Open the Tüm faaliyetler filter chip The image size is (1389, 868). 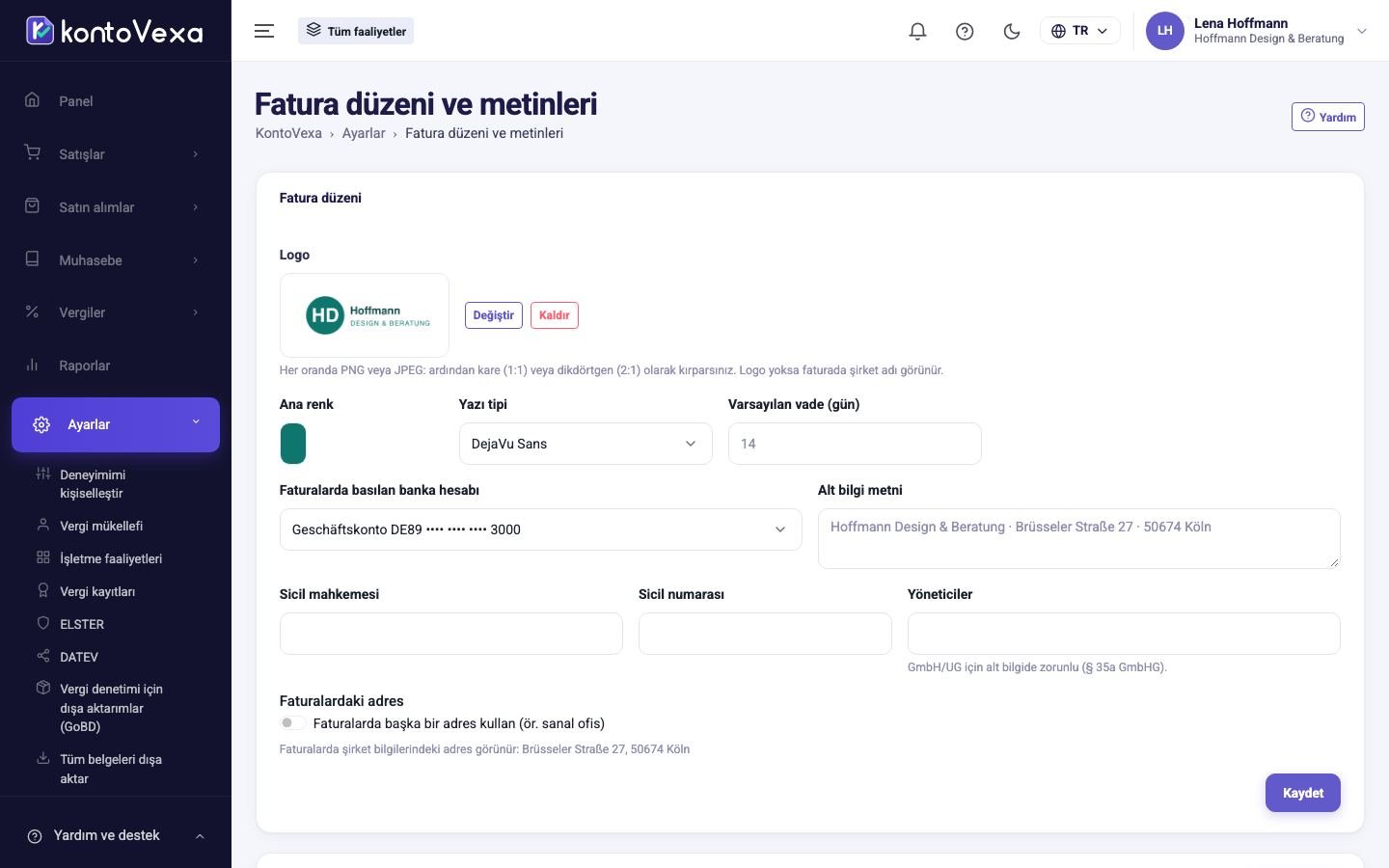click(356, 31)
